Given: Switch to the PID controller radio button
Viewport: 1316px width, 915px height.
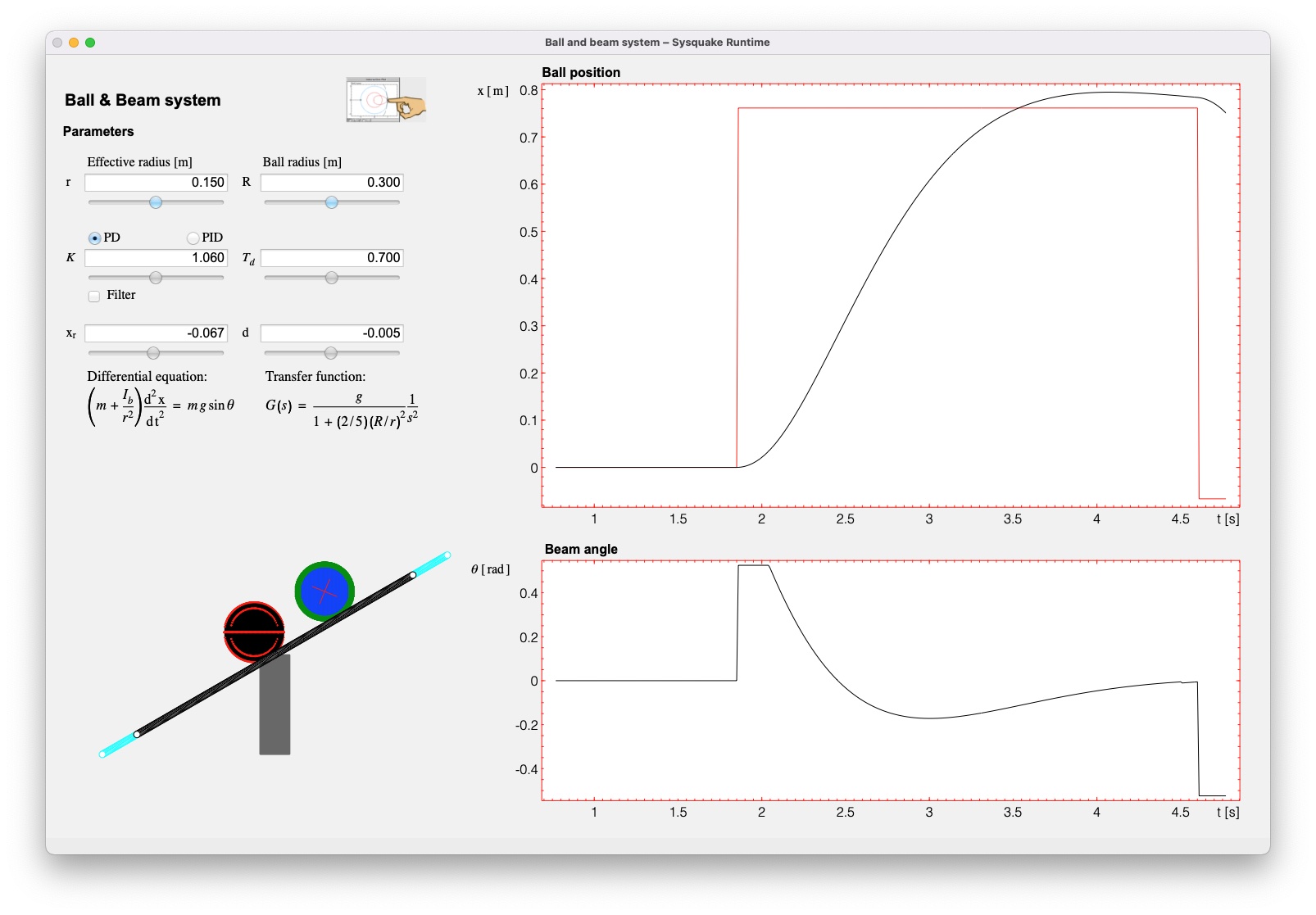Looking at the screenshot, I should [x=193, y=237].
